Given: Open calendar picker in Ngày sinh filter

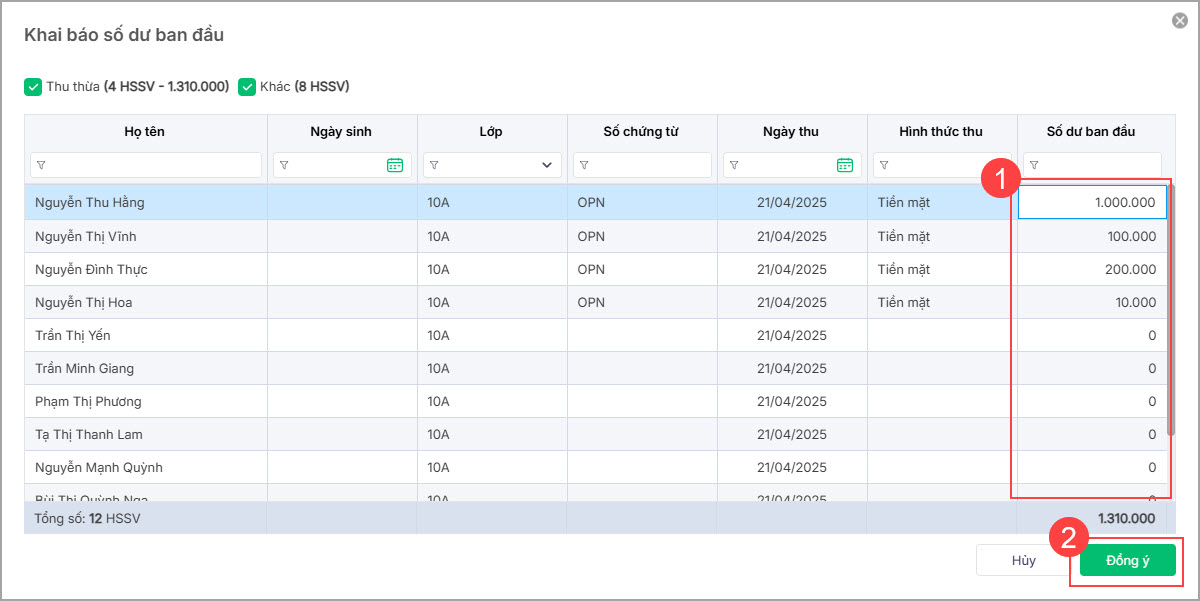Looking at the screenshot, I should point(395,165).
